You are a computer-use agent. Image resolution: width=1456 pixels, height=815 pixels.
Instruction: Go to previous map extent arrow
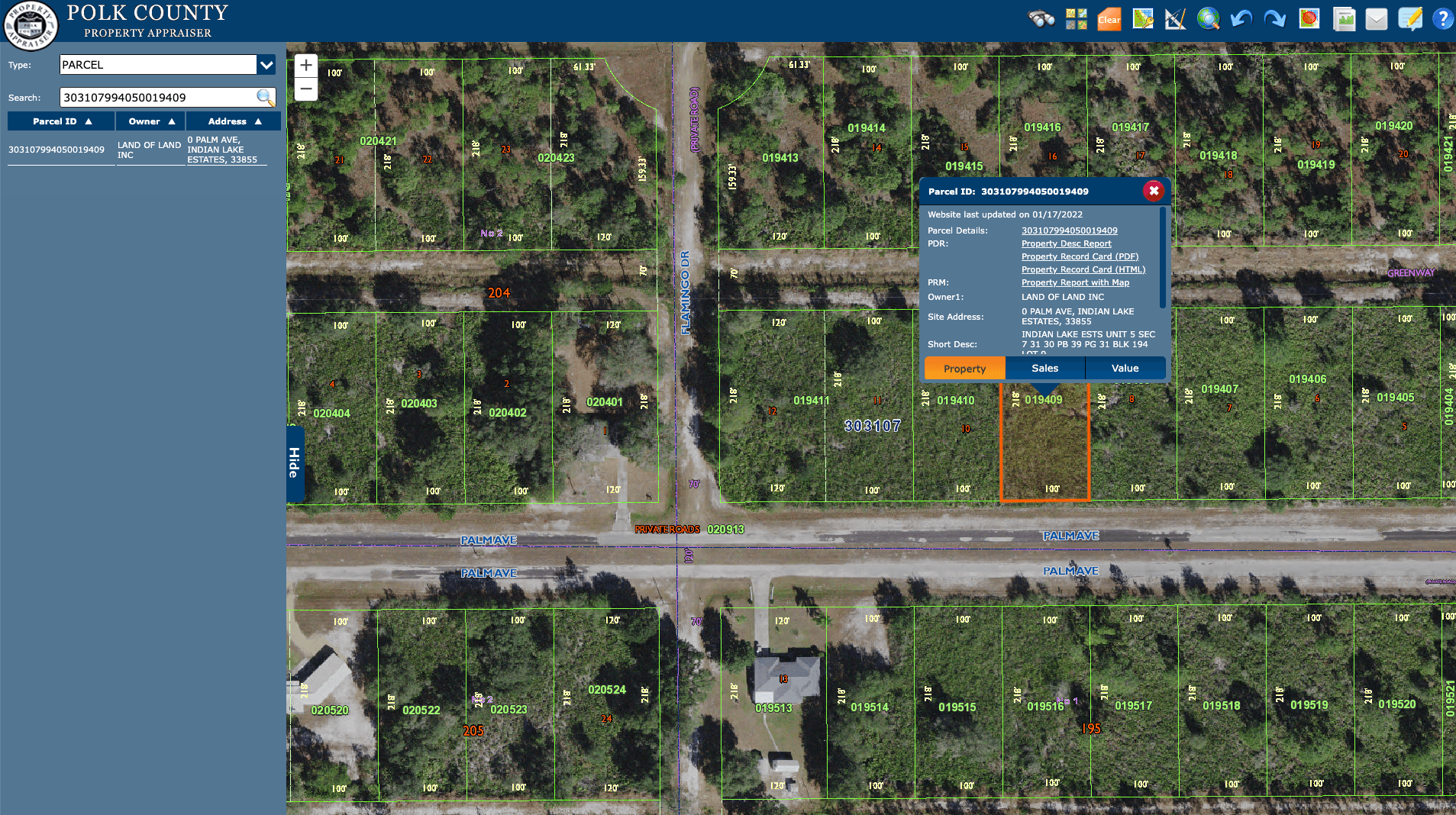(x=1241, y=19)
